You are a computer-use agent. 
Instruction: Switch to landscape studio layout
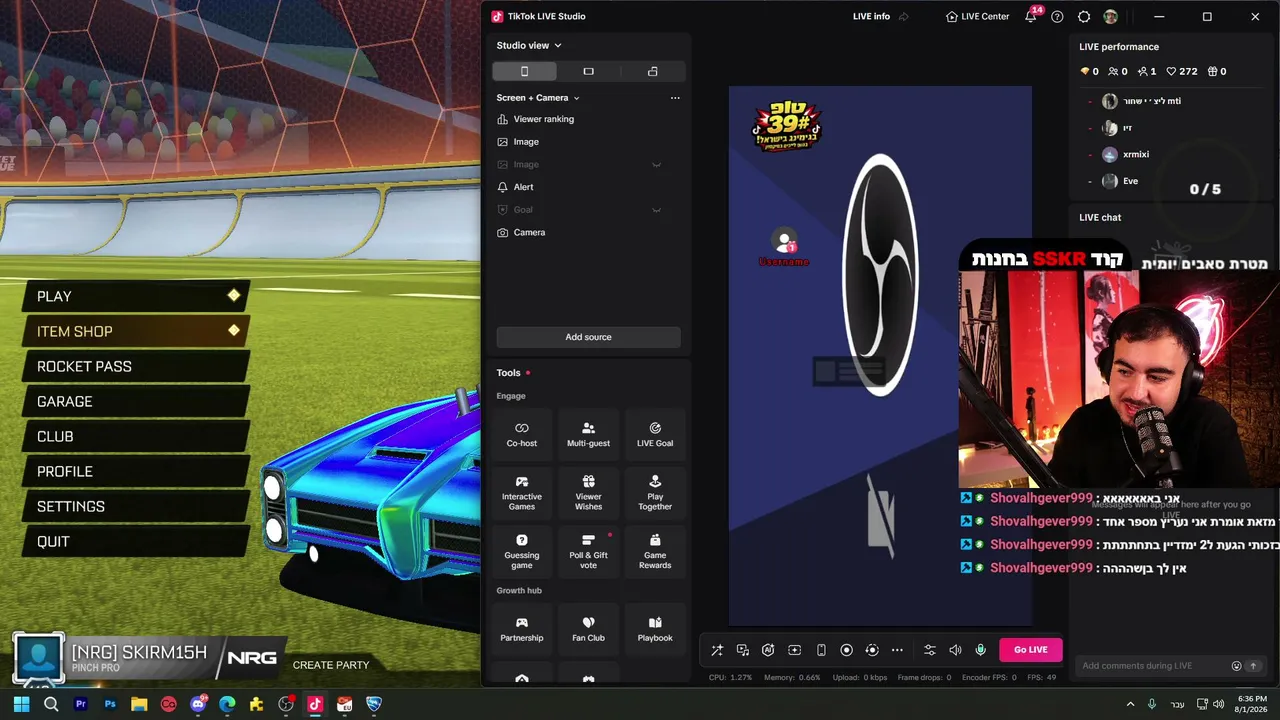click(588, 71)
